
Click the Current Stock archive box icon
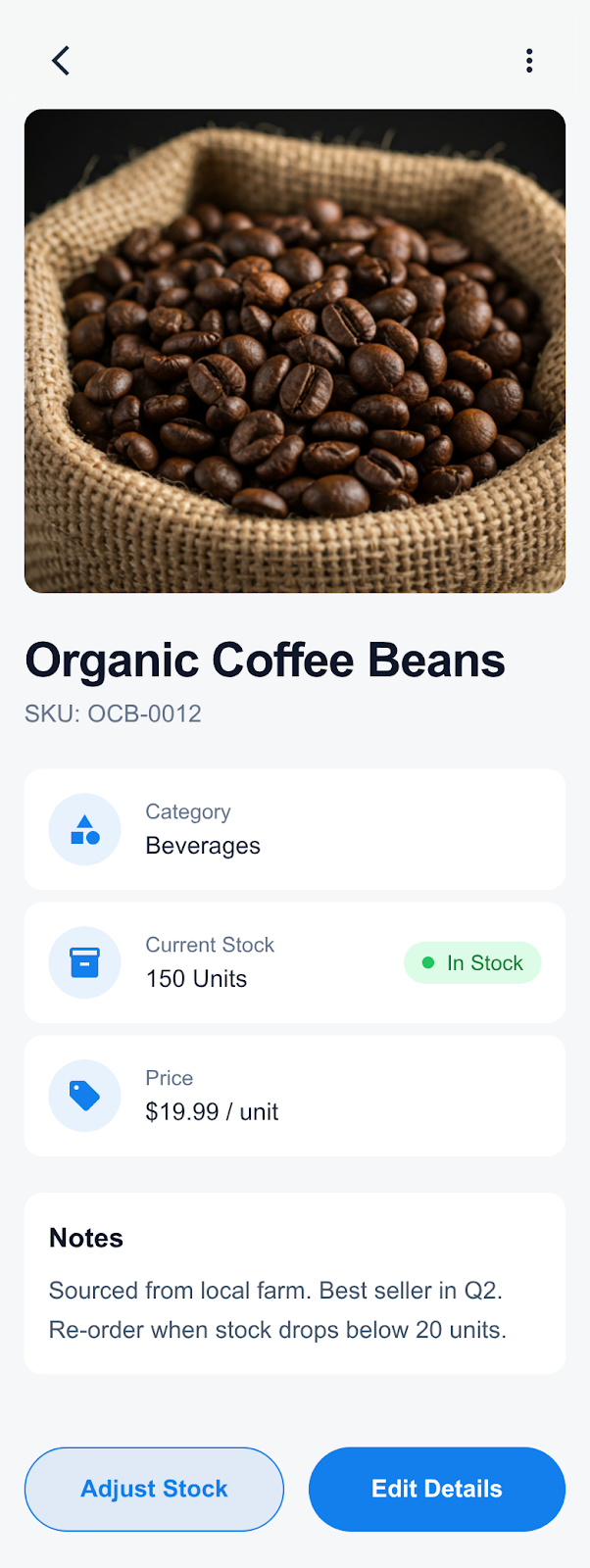click(x=85, y=963)
